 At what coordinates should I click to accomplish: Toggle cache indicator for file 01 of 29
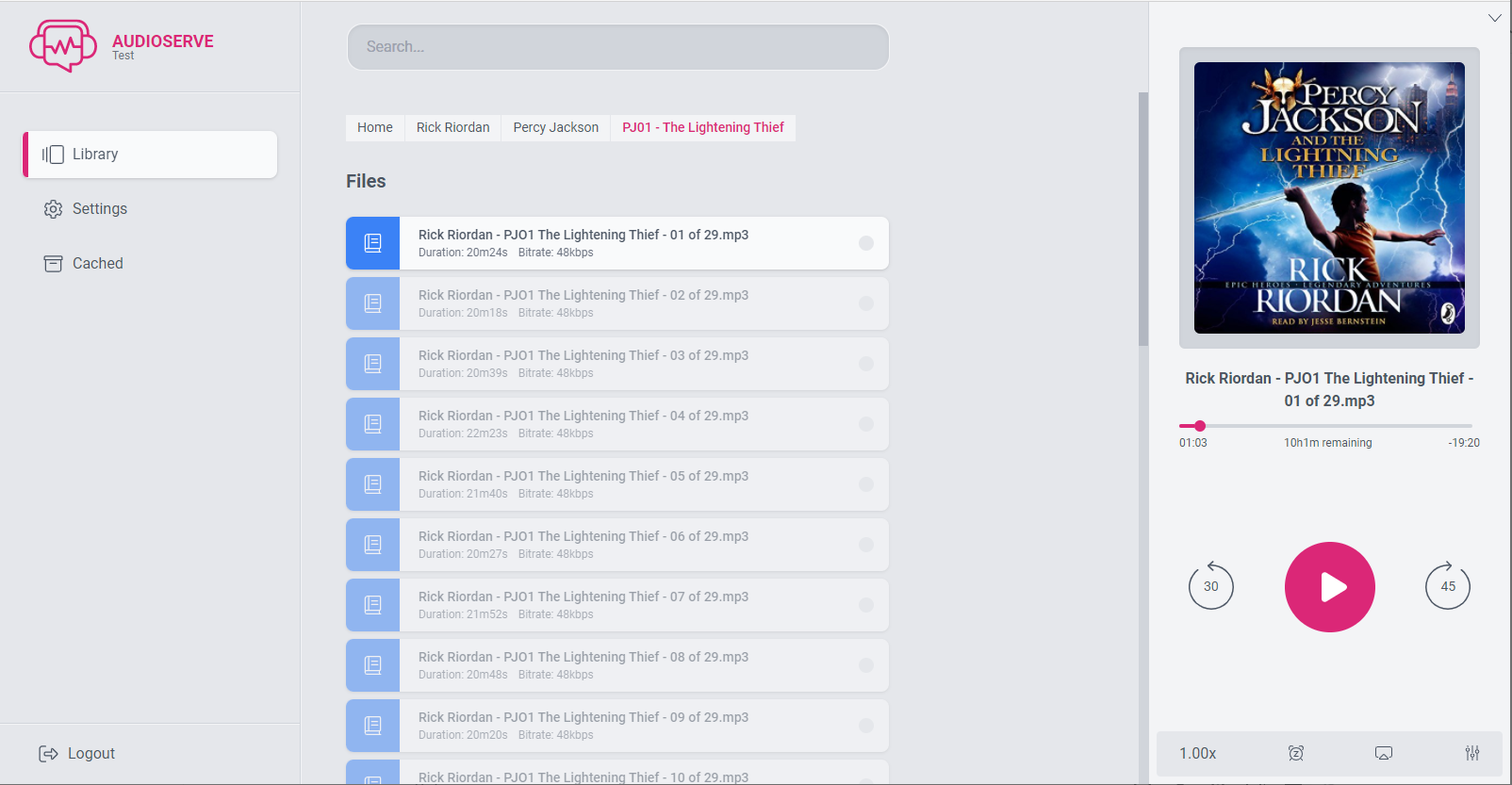[x=866, y=243]
